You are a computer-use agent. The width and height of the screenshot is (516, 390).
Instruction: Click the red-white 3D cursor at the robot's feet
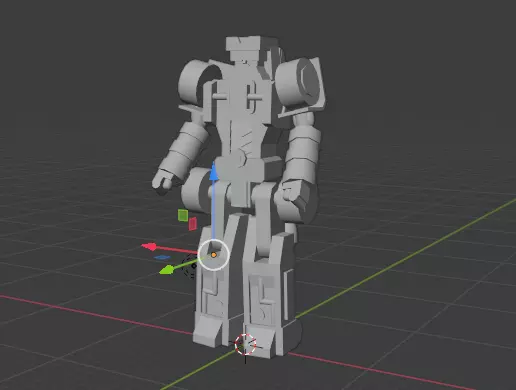[x=245, y=345]
